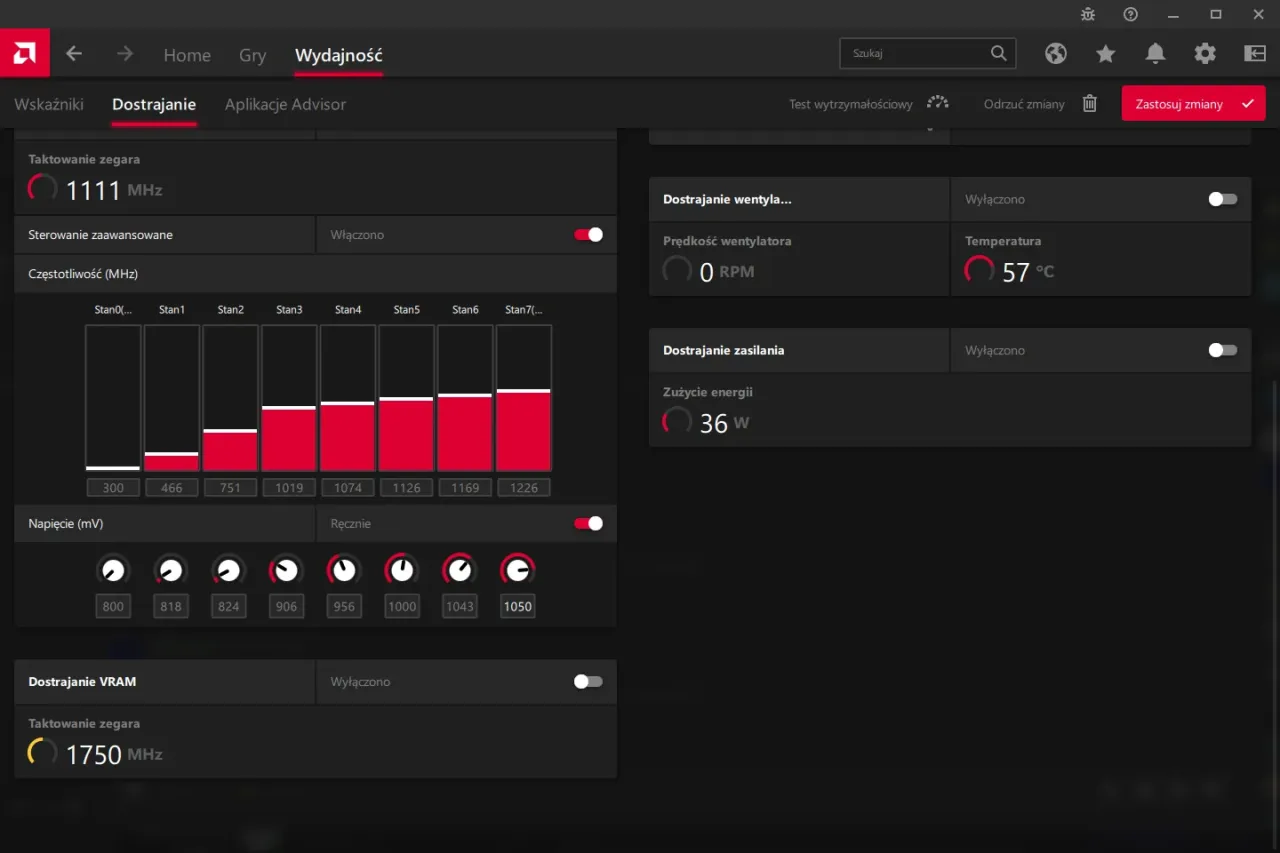Switch to the Gry tab
Viewport: 1280px width, 853px height.
pyautogui.click(x=252, y=56)
